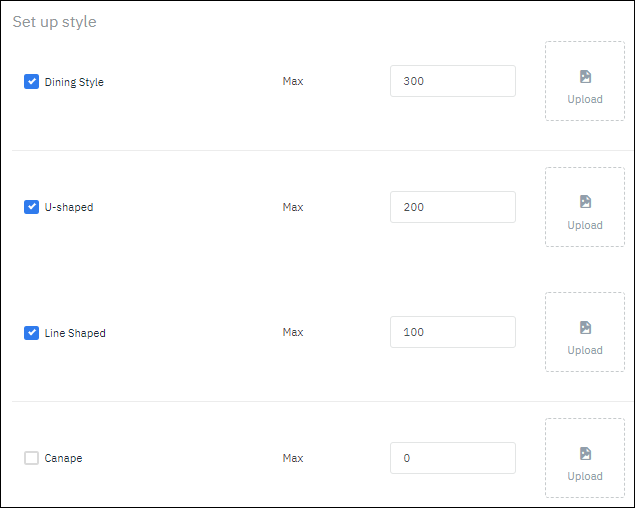Image resolution: width=635 pixels, height=508 pixels.
Task: Click the upload image icon for Canape
Action: click(x=585, y=453)
